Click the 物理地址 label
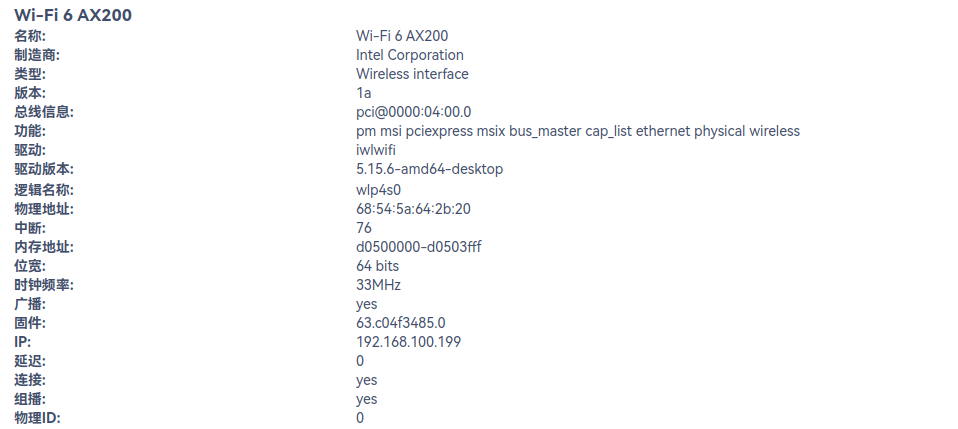 (x=44, y=209)
